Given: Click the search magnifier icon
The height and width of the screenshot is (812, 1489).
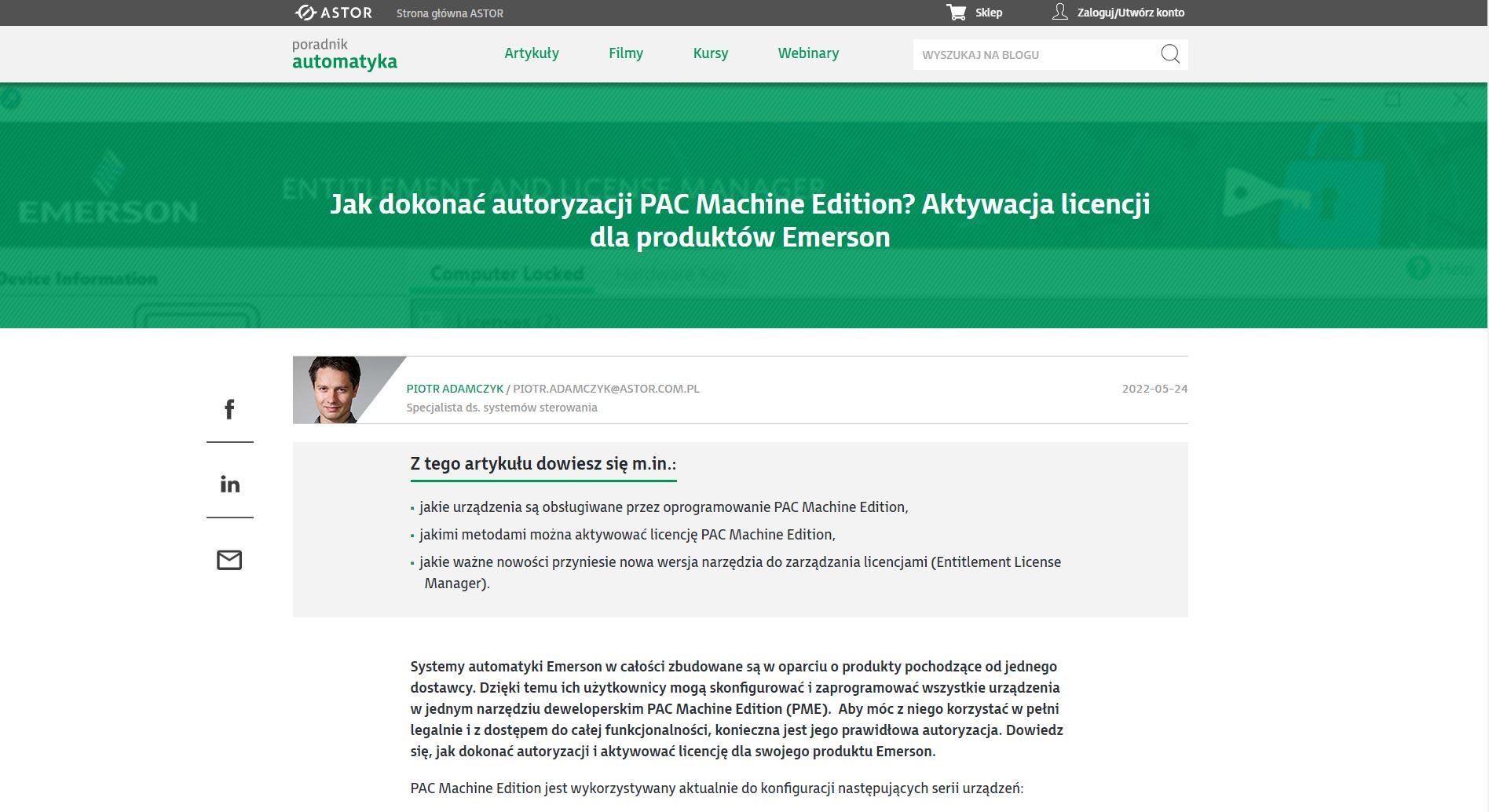Looking at the screenshot, I should click(1170, 54).
